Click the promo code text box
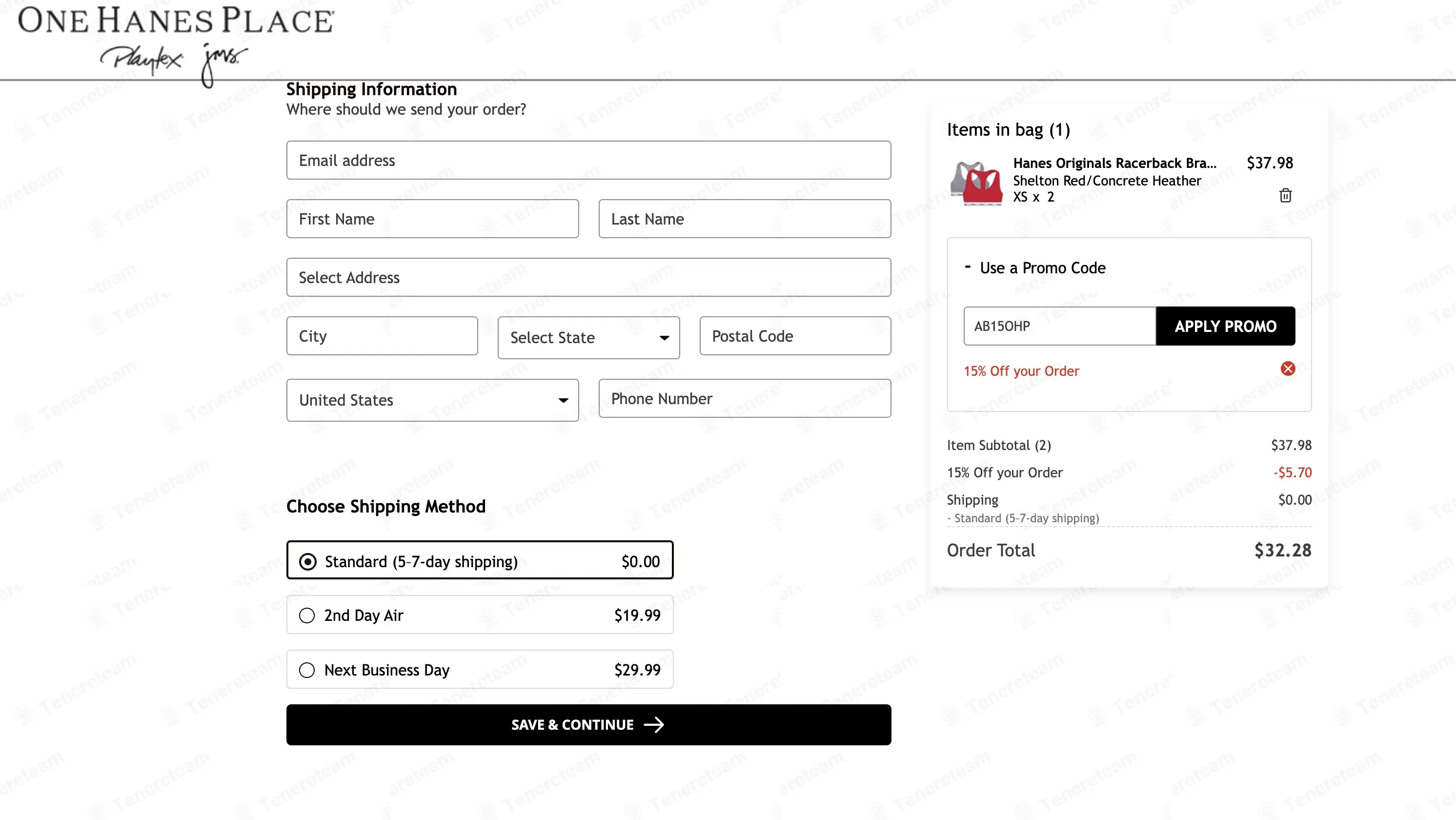This screenshot has height=820, width=1456. click(x=1059, y=327)
